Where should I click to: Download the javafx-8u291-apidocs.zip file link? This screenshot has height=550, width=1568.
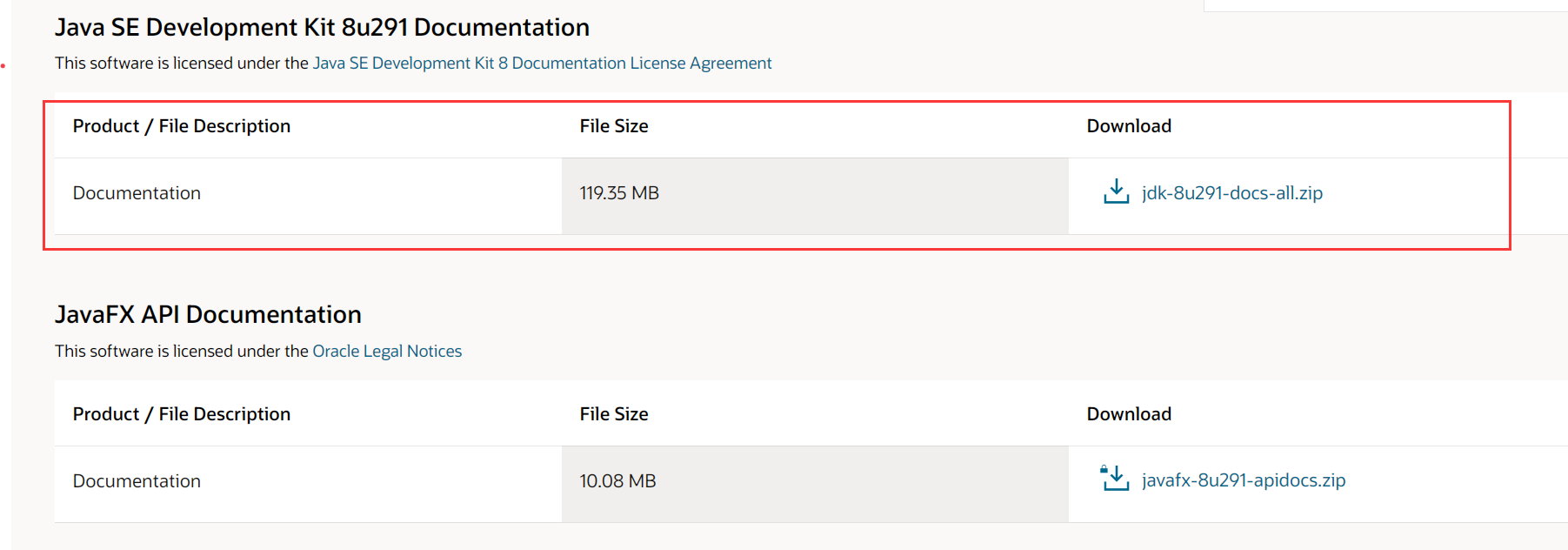pyautogui.click(x=1244, y=480)
